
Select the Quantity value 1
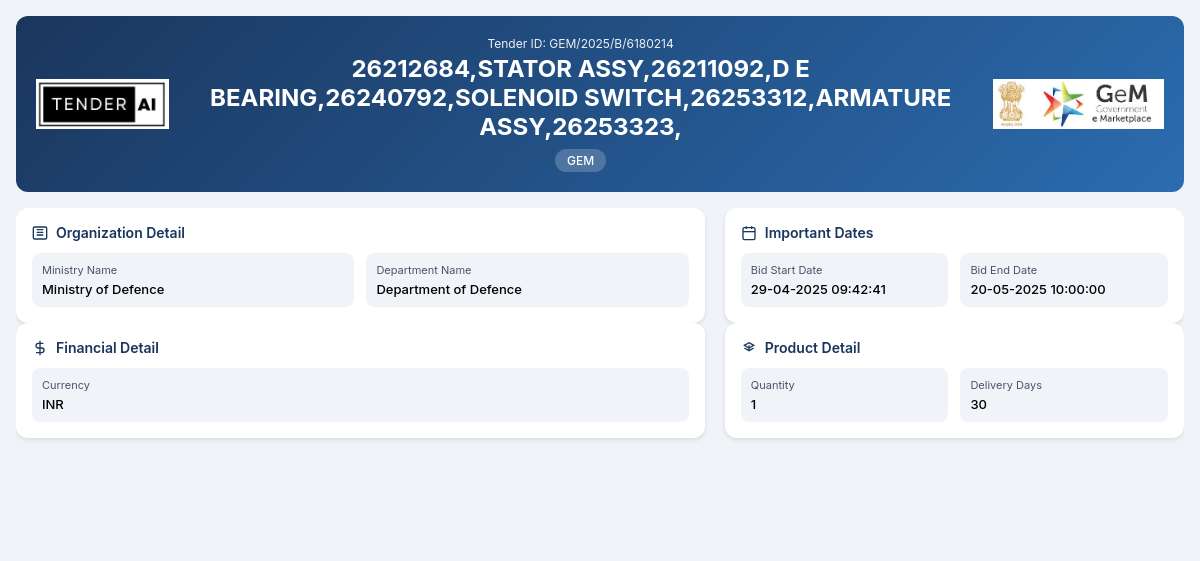pos(754,405)
